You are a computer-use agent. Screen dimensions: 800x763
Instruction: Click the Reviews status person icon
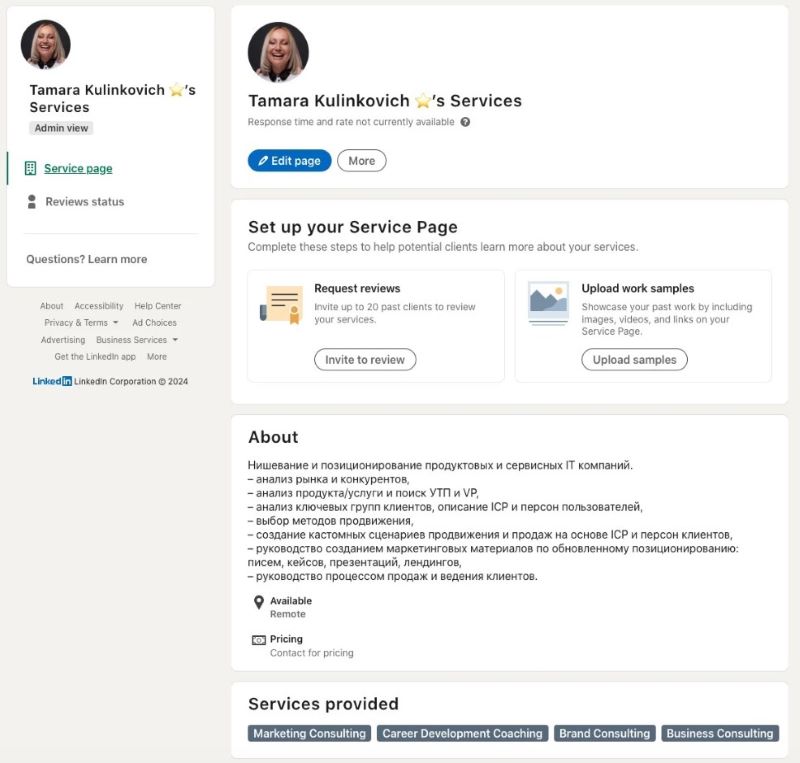[x=32, y=201]
